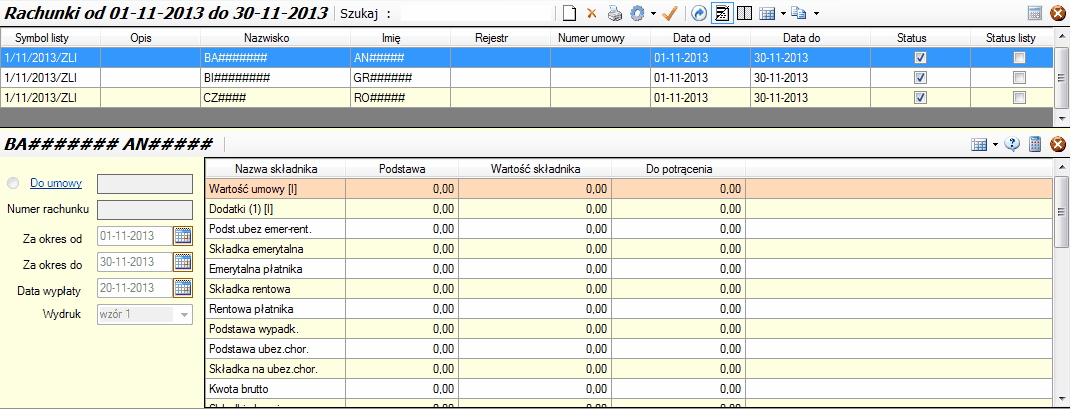Viewport: 1070px width, 409px height.
Task: Click the blue circular arrow icon
Action: pos(699,13)
